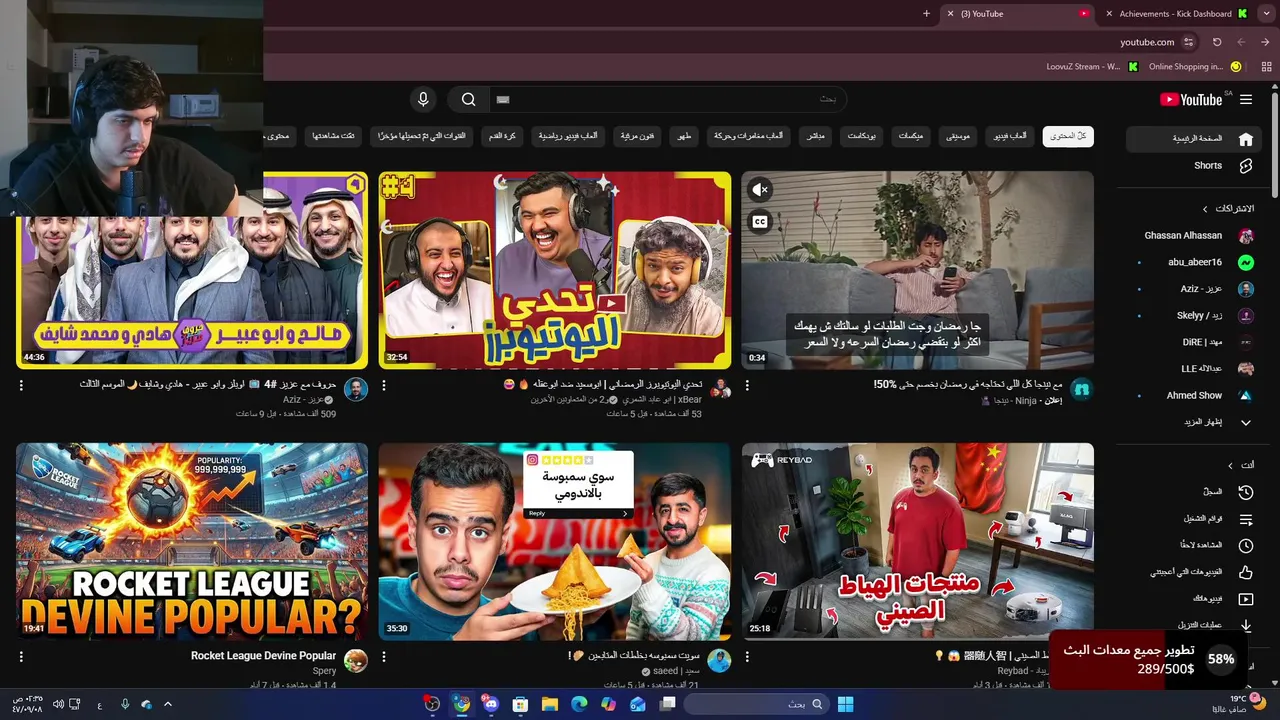Open Aziz subscription channel
Viewport: 1280px width, 720px height.
click(1195, 289)
